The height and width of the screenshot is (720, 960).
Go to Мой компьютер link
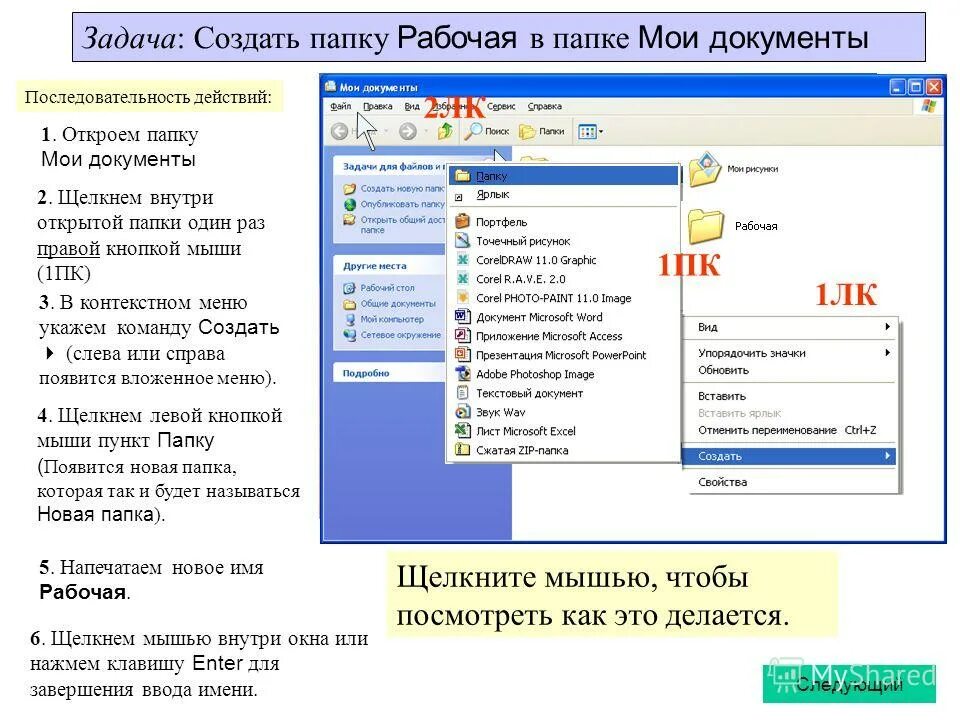coord(391,319)
